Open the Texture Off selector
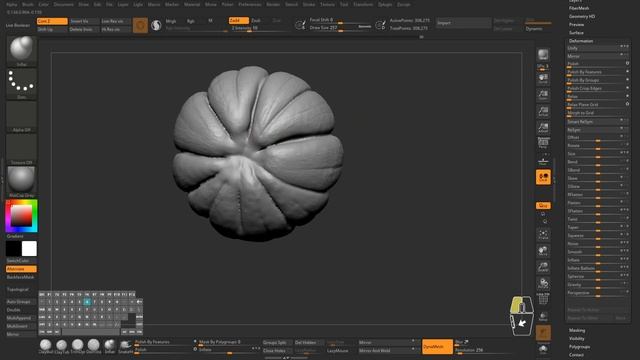This screenshot has height=360, width=640. click(22, 149)
